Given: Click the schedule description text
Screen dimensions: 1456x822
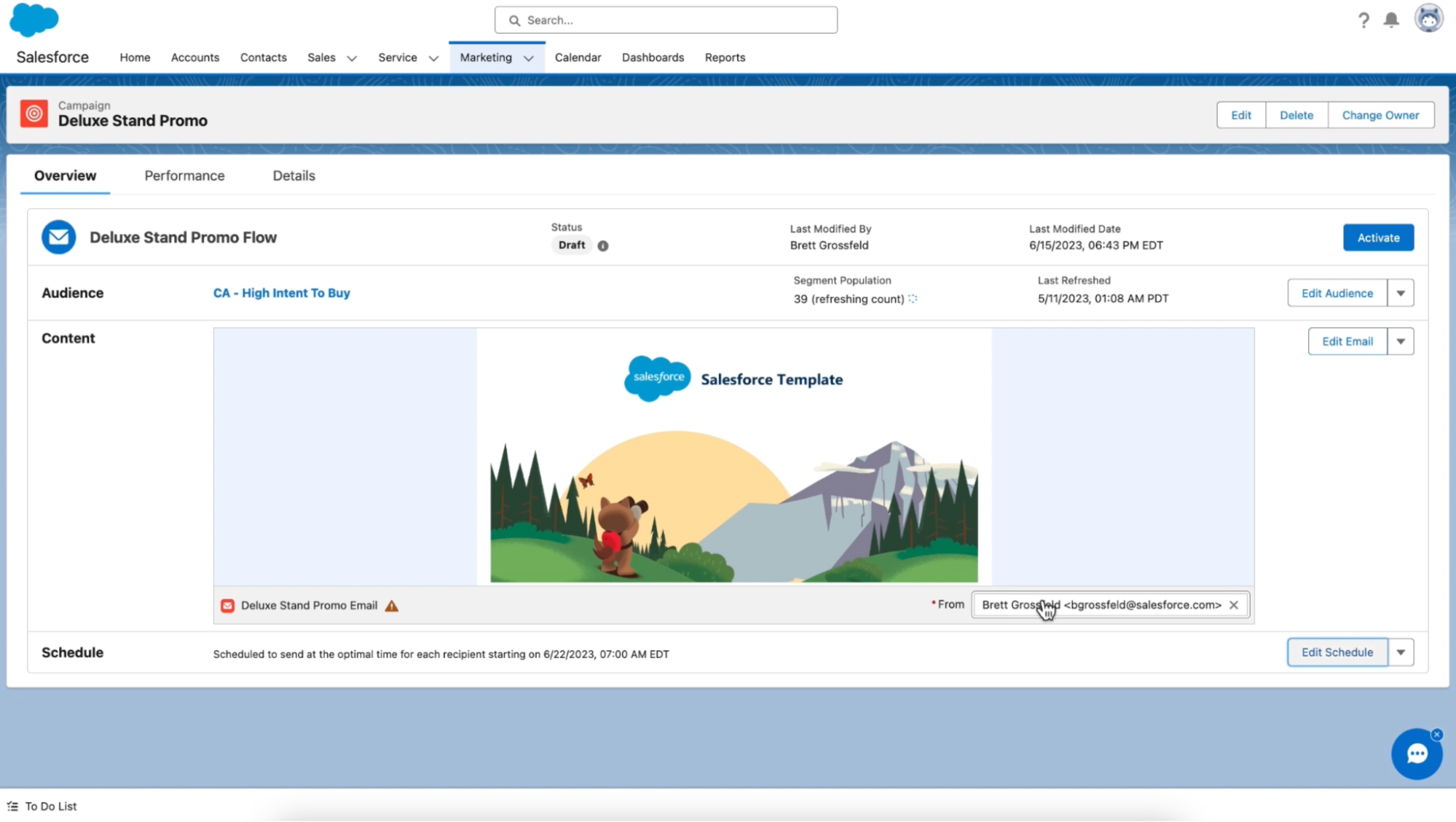Looking at the screenshot, I should coord(441,655).
